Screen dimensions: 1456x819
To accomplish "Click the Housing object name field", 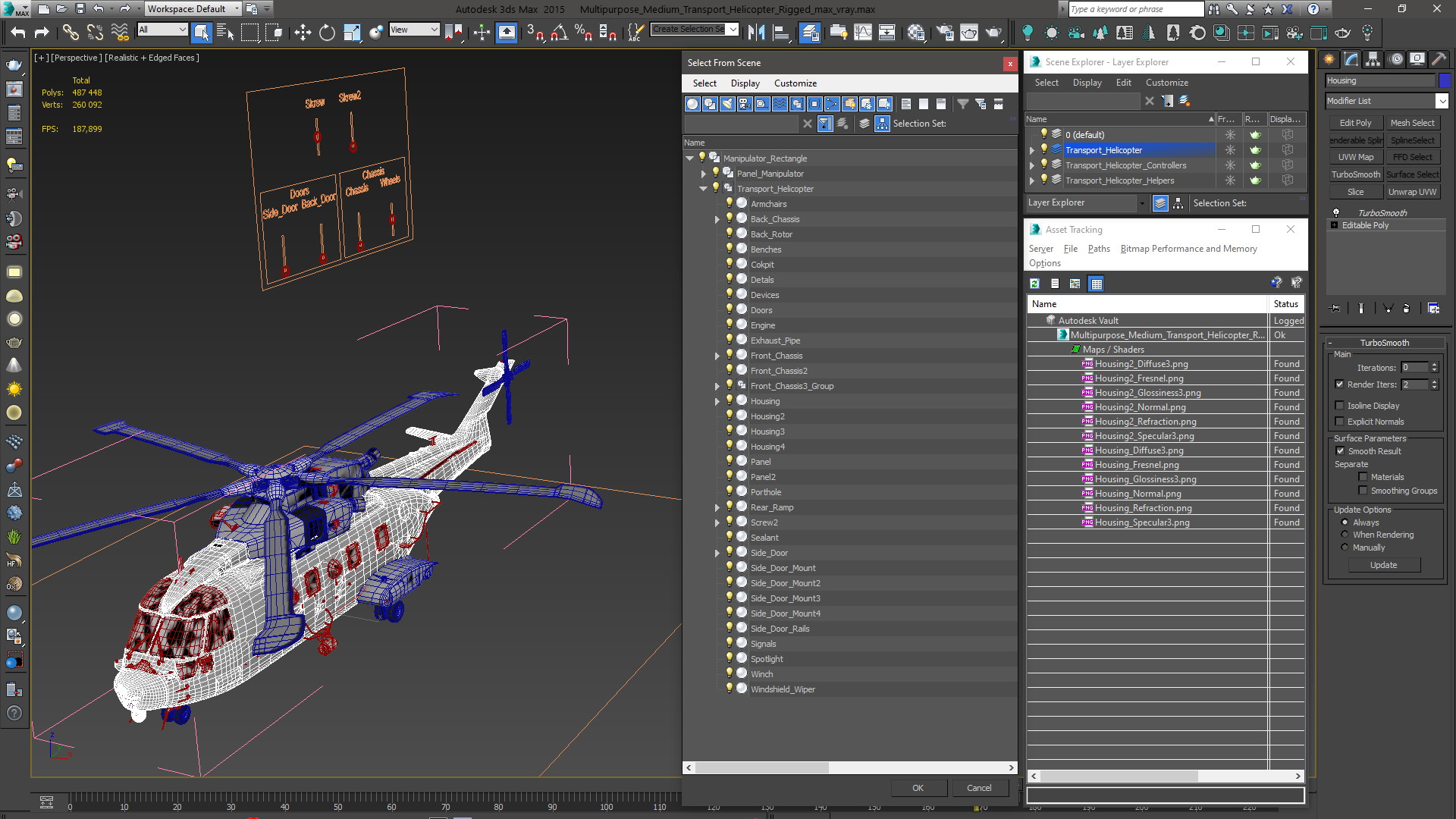I will [1379, 80].
